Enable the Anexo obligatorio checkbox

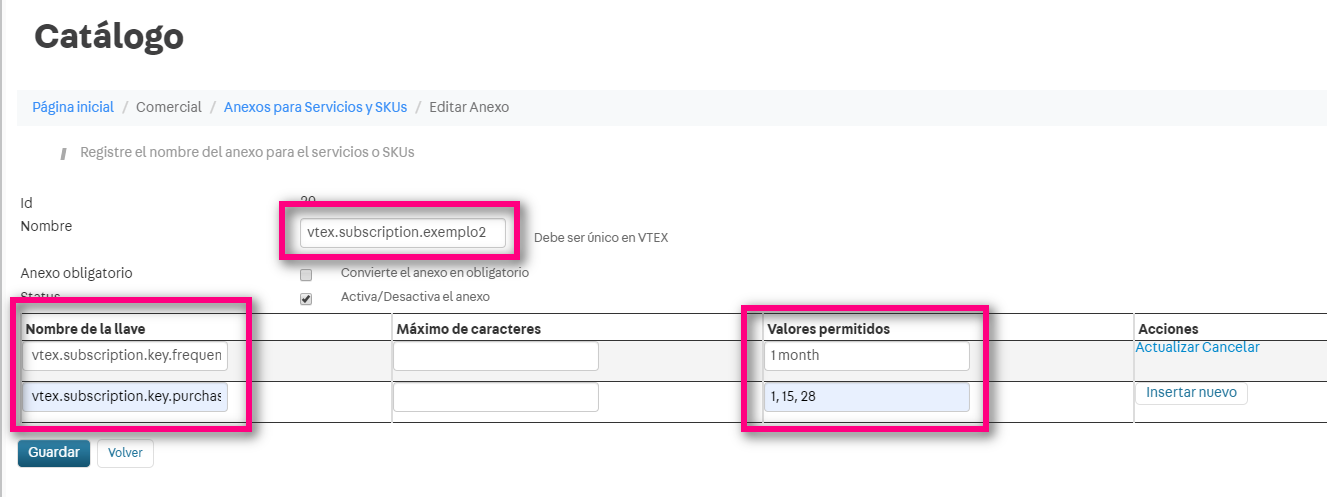(306, 275)
